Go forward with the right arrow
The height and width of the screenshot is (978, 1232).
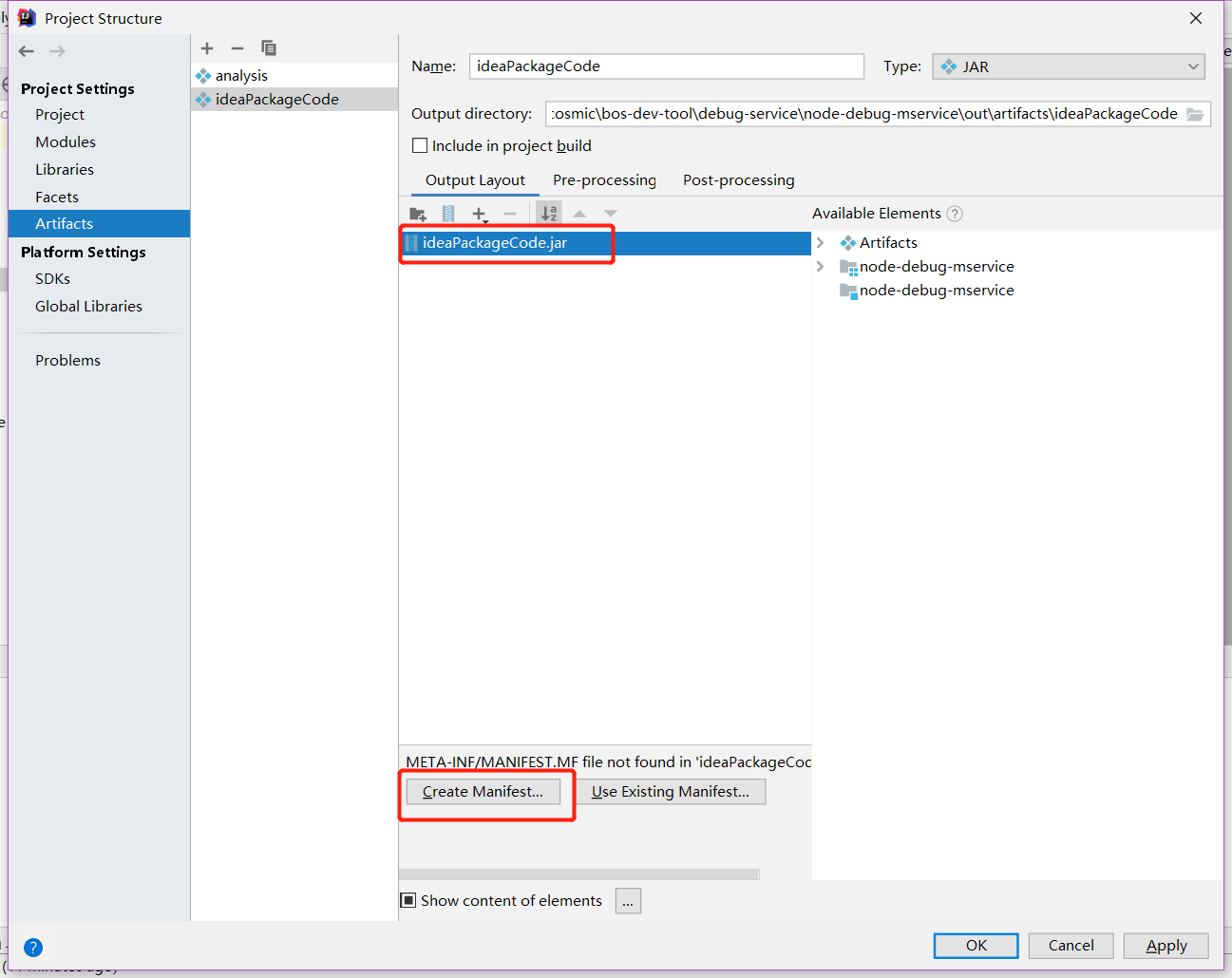pyautogui.click(x=58, y=51)
